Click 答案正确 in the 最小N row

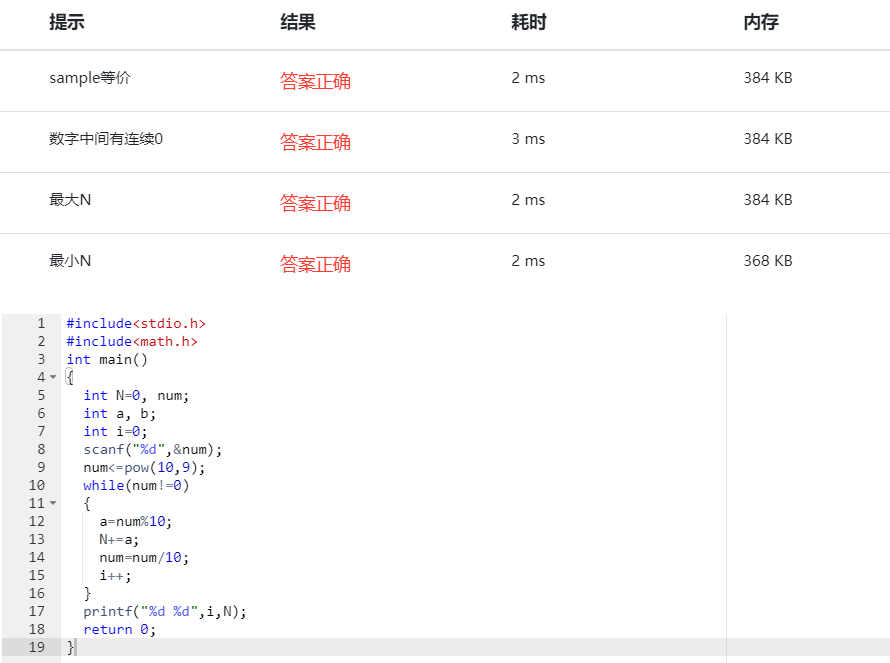[315, 264]
